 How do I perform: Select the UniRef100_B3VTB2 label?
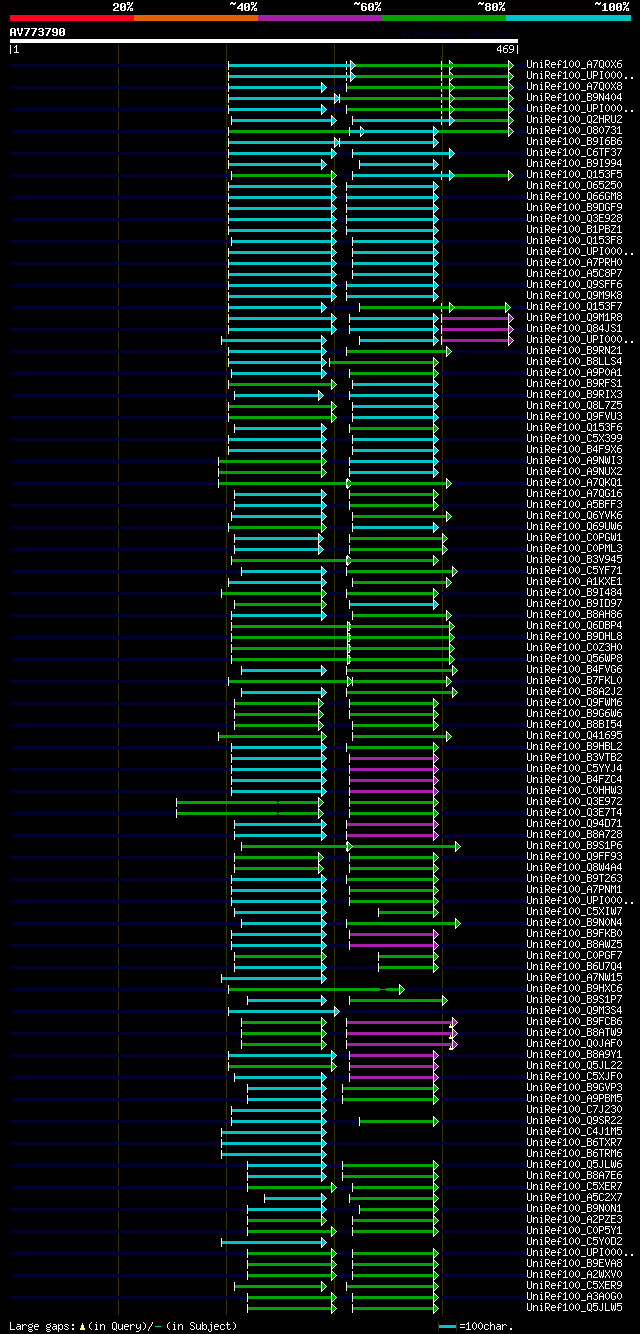[574, 758]
